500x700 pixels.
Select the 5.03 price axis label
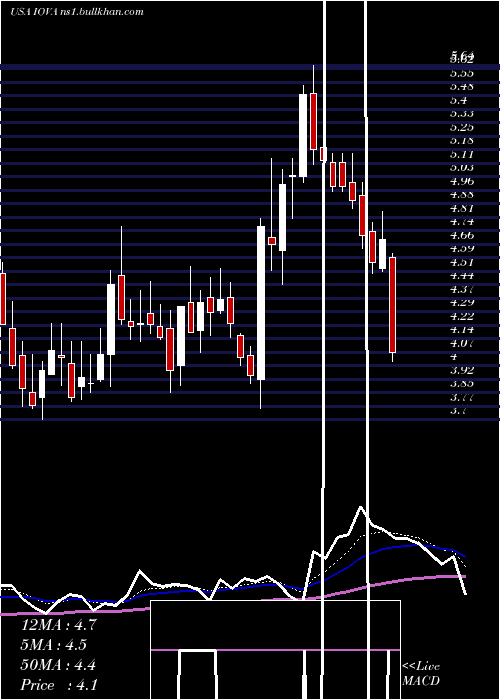pyautogui.click(x=462, y=167)
